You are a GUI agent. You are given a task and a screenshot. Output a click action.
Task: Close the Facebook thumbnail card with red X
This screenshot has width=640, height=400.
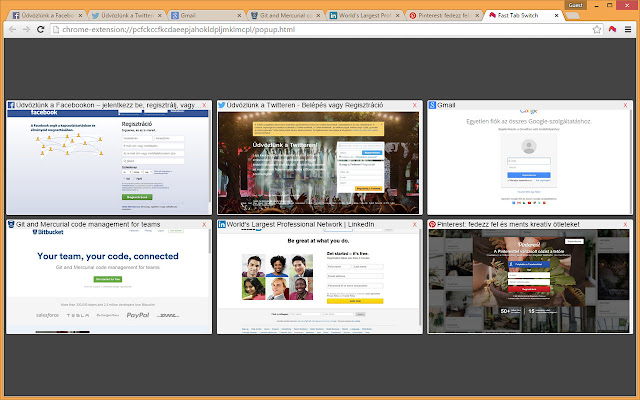[204, 105]
